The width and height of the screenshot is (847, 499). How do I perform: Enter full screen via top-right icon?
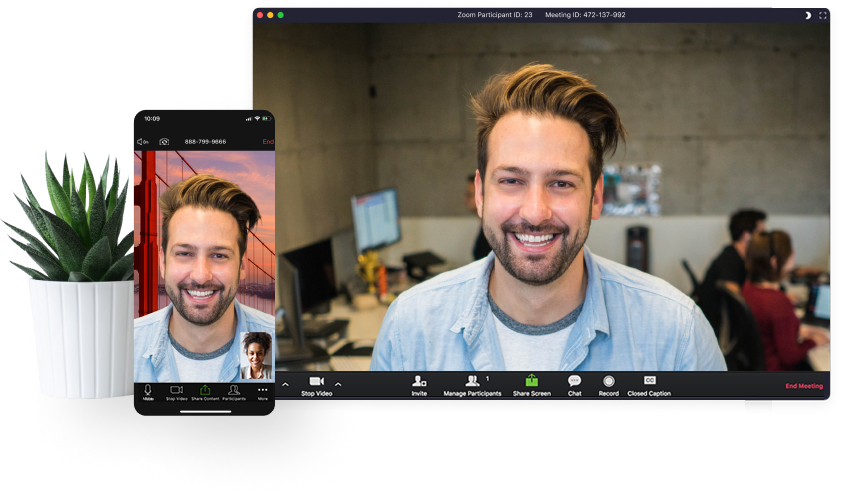pyautogui.click(x=823, y=15)
